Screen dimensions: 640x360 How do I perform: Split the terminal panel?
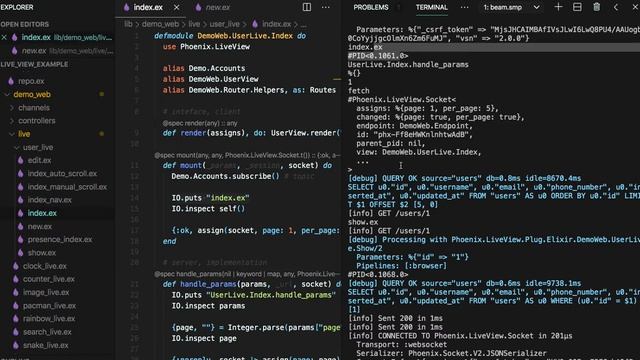[x=577, y=7]
